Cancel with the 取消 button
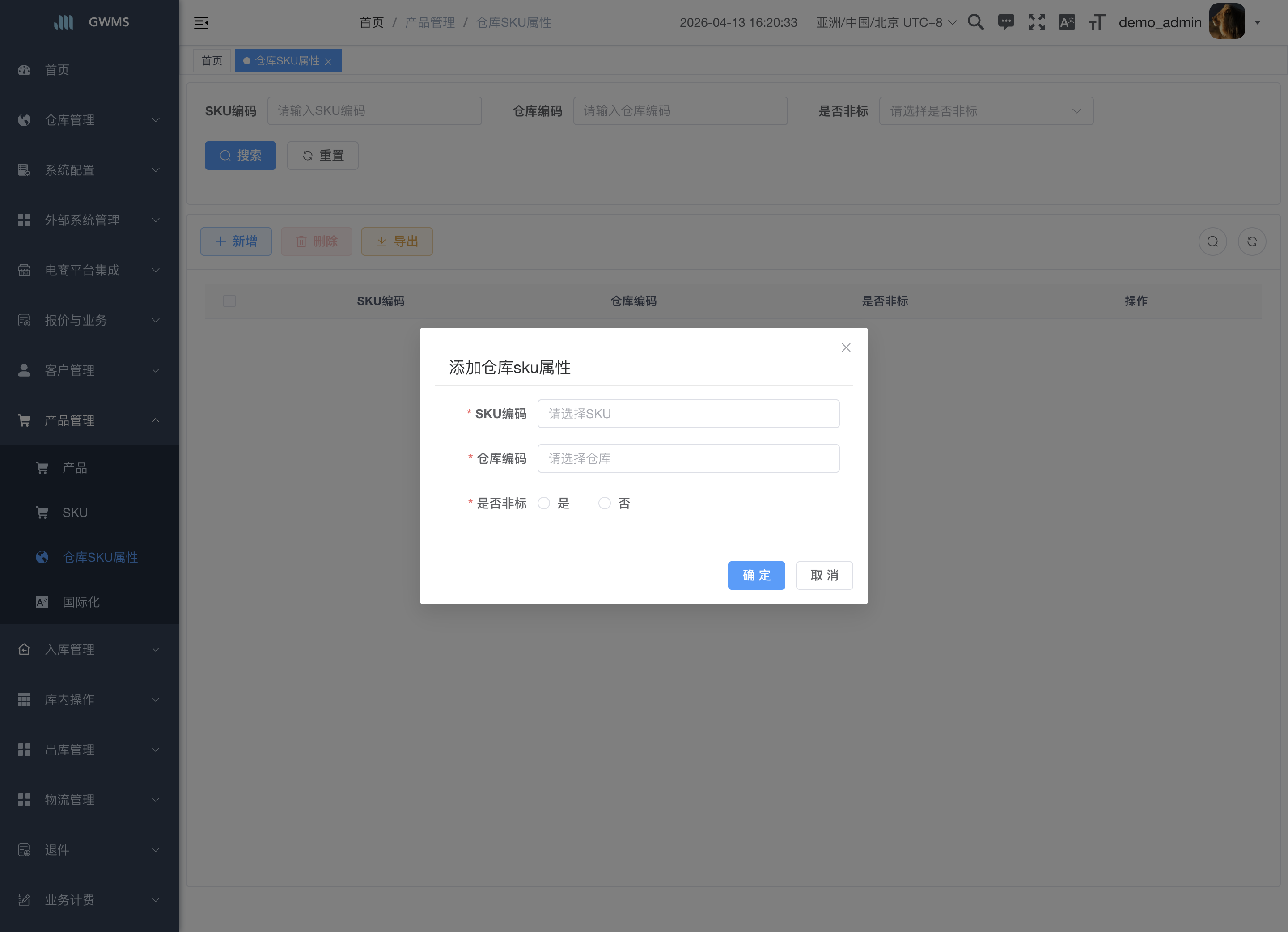1288x932 pixels. click(824, 575)
